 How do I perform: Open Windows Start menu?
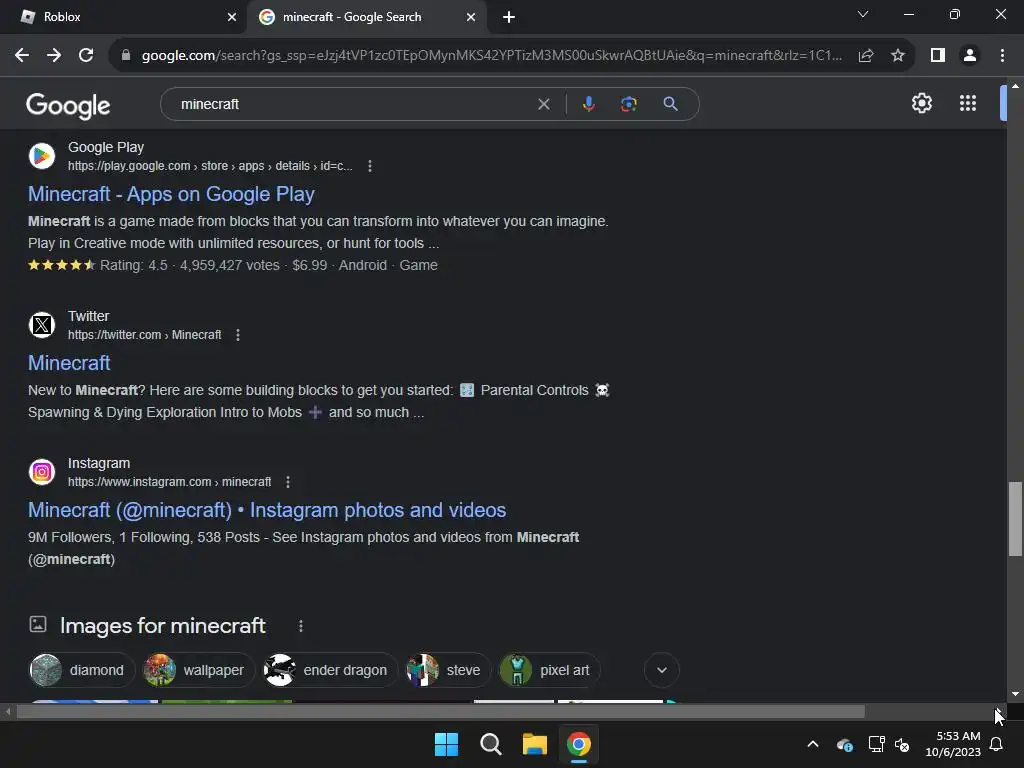pyautogui.click(x=447, y=744)
